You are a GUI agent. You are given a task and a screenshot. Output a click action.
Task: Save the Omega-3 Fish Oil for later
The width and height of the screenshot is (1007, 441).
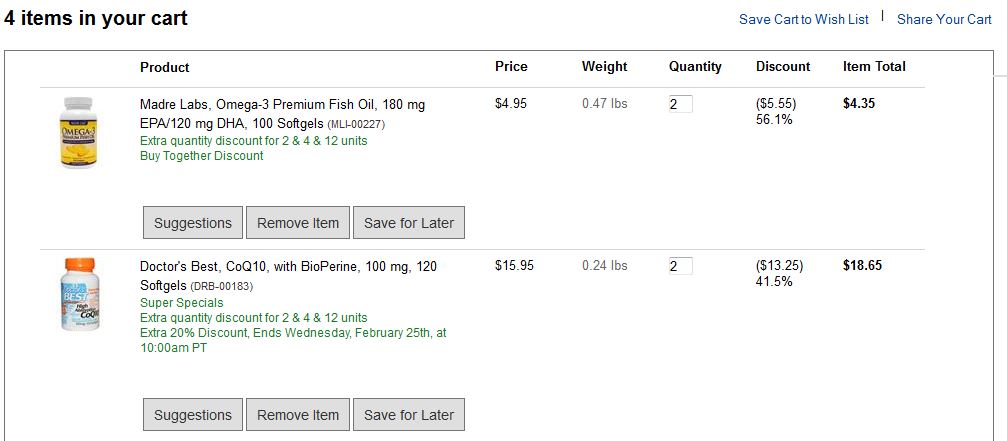[409, 223]
